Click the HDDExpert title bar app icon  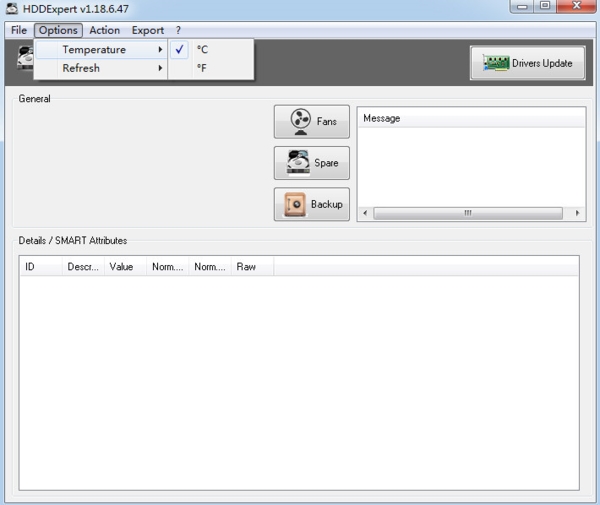(x=12, y=8)
